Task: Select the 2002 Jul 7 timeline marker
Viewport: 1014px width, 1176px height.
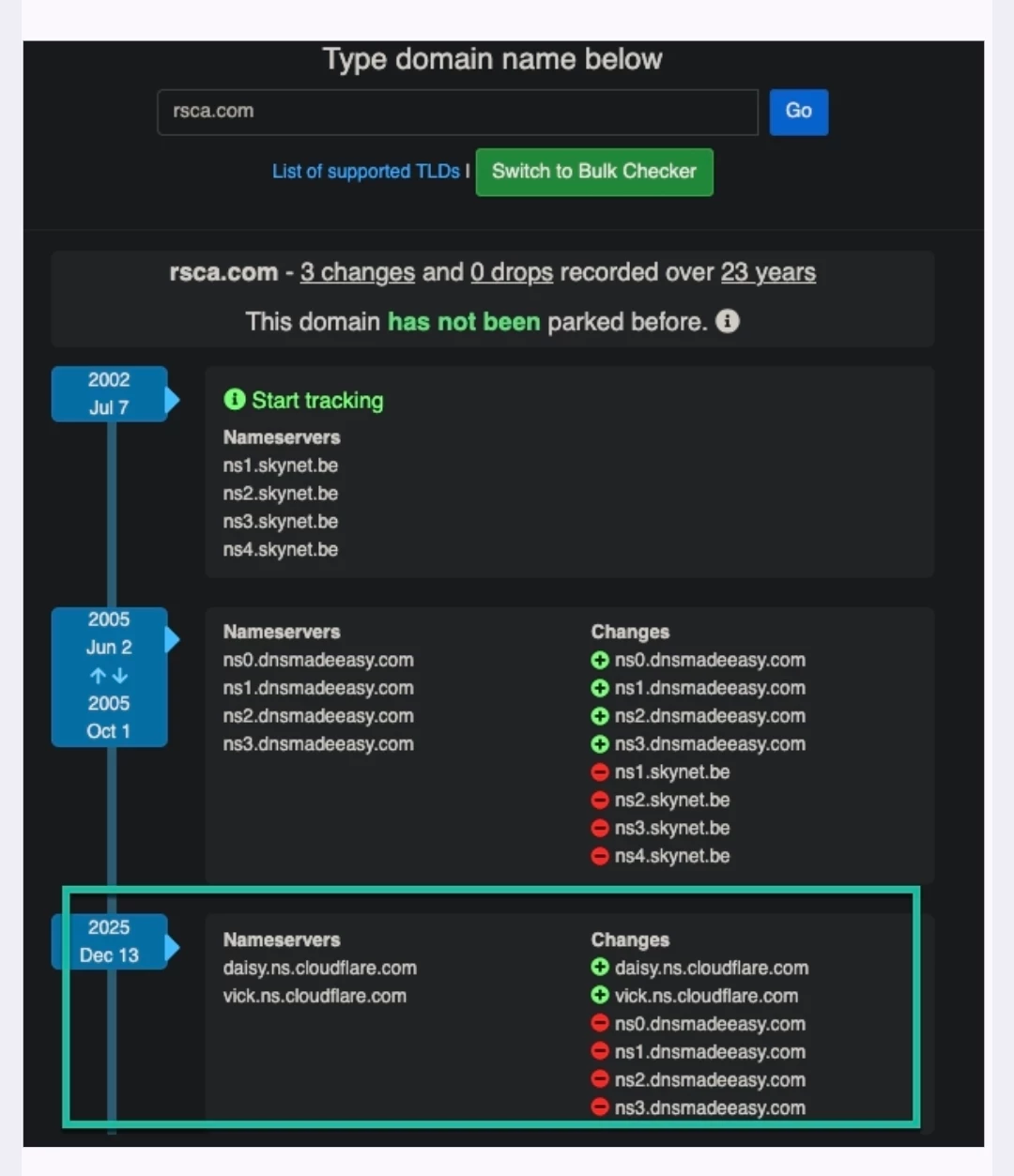Action: pos(109,394)
